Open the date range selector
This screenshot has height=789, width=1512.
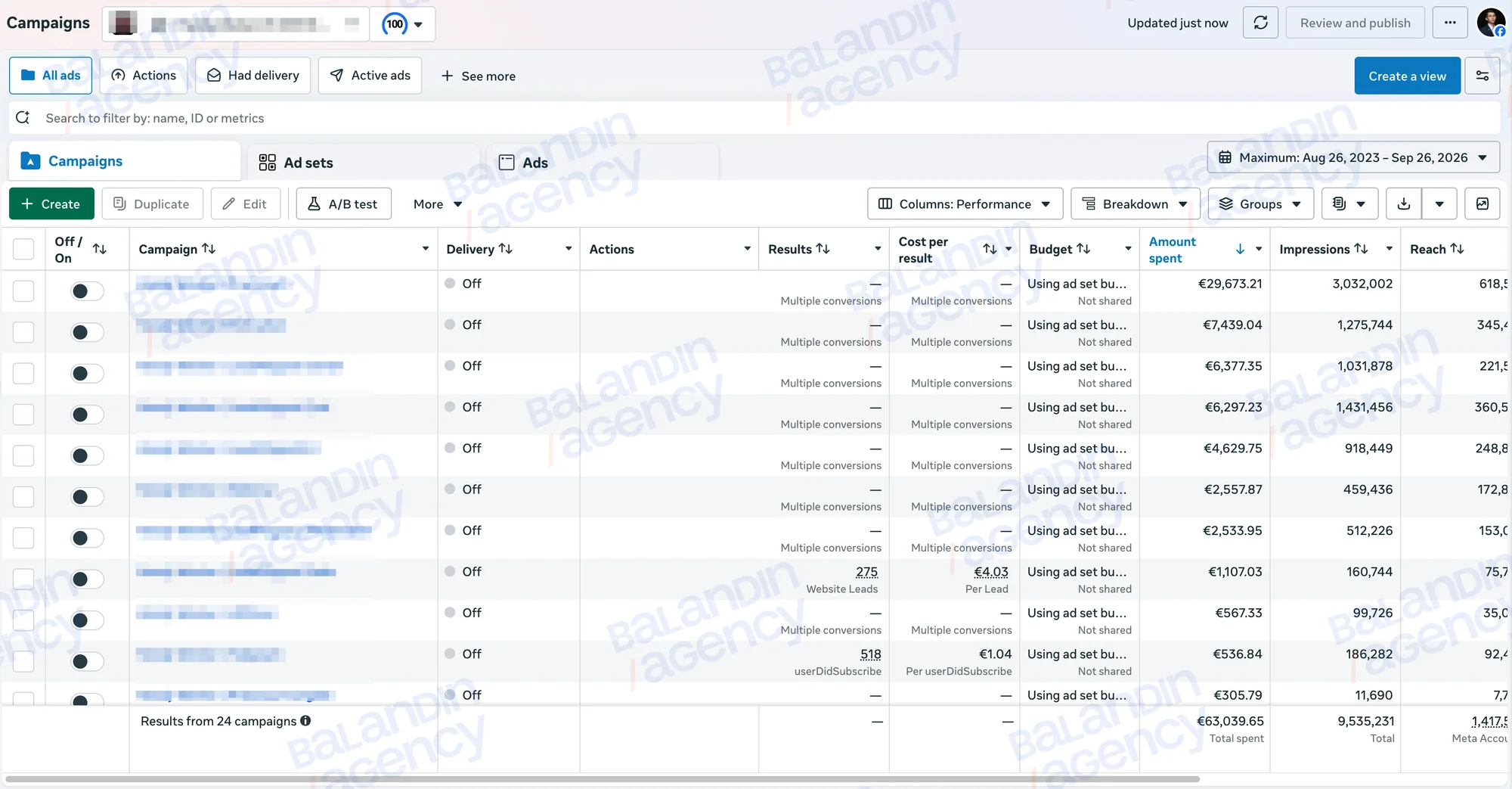1353,157
